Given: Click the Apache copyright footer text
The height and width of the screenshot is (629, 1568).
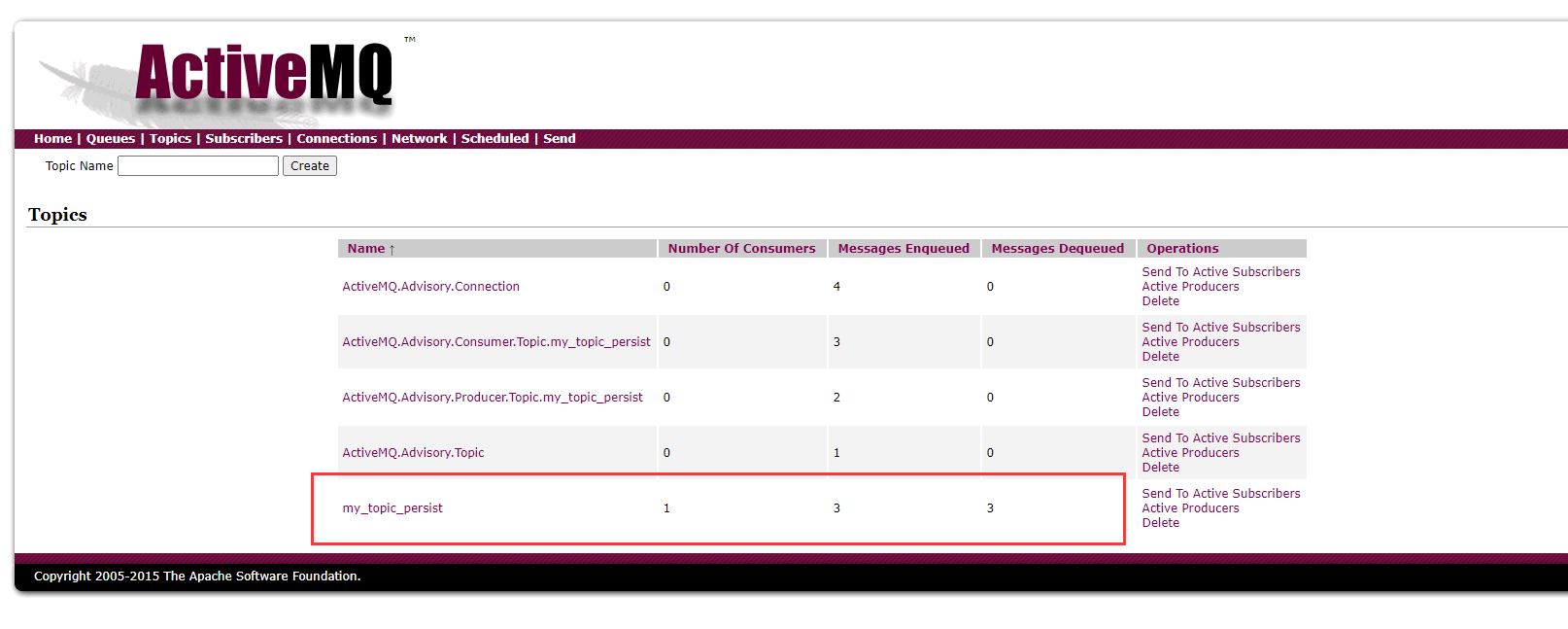Looking at the screenshot, I should click(x=197, y=577).
